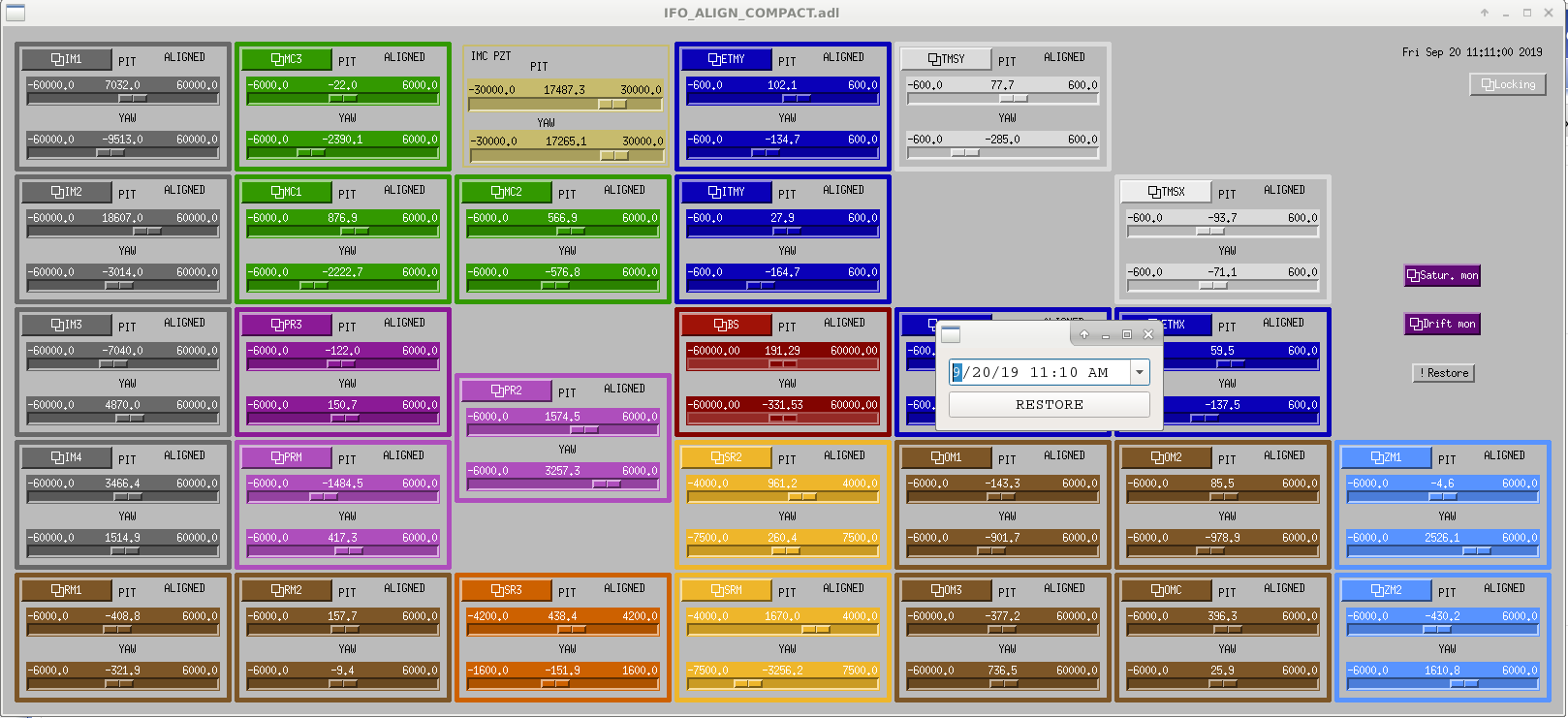Image resolution: width=1568 pixels, height=718 pixels.
Task: Click the ! Restore button
Action: pyautogui.click(x=1444, y=373)
